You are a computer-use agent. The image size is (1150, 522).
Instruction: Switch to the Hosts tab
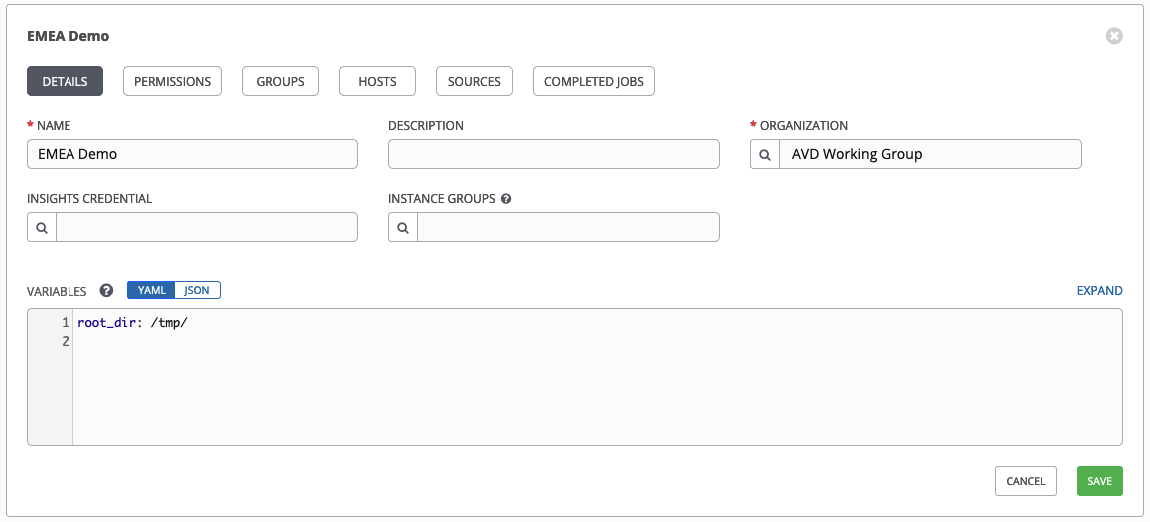377,81
